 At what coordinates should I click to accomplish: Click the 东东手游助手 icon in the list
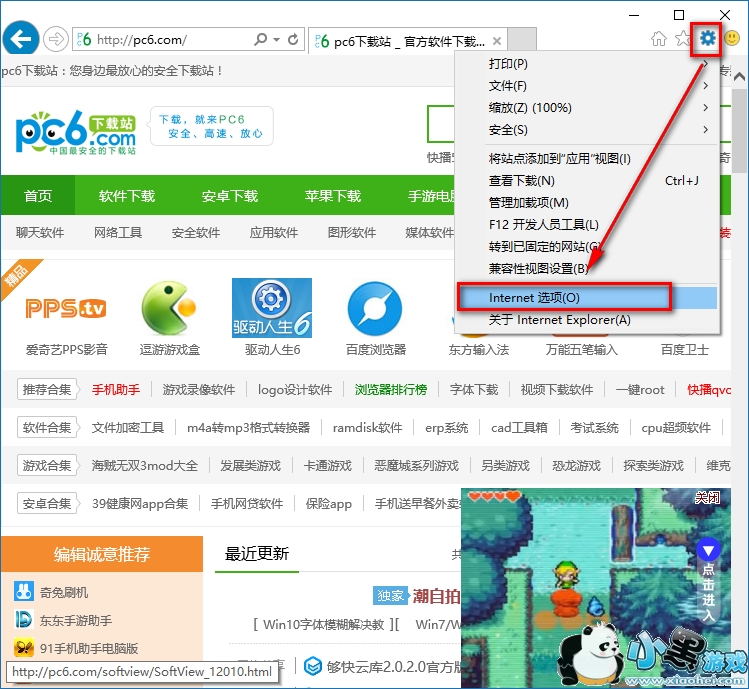click(23, 619)
